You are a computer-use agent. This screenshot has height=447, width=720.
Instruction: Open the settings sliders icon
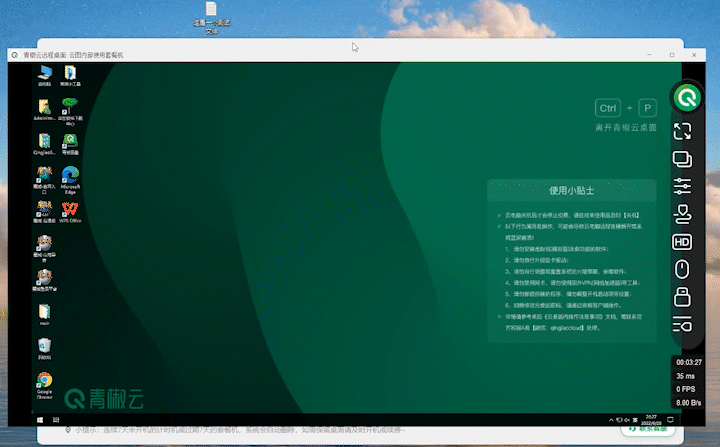point(682,187)
